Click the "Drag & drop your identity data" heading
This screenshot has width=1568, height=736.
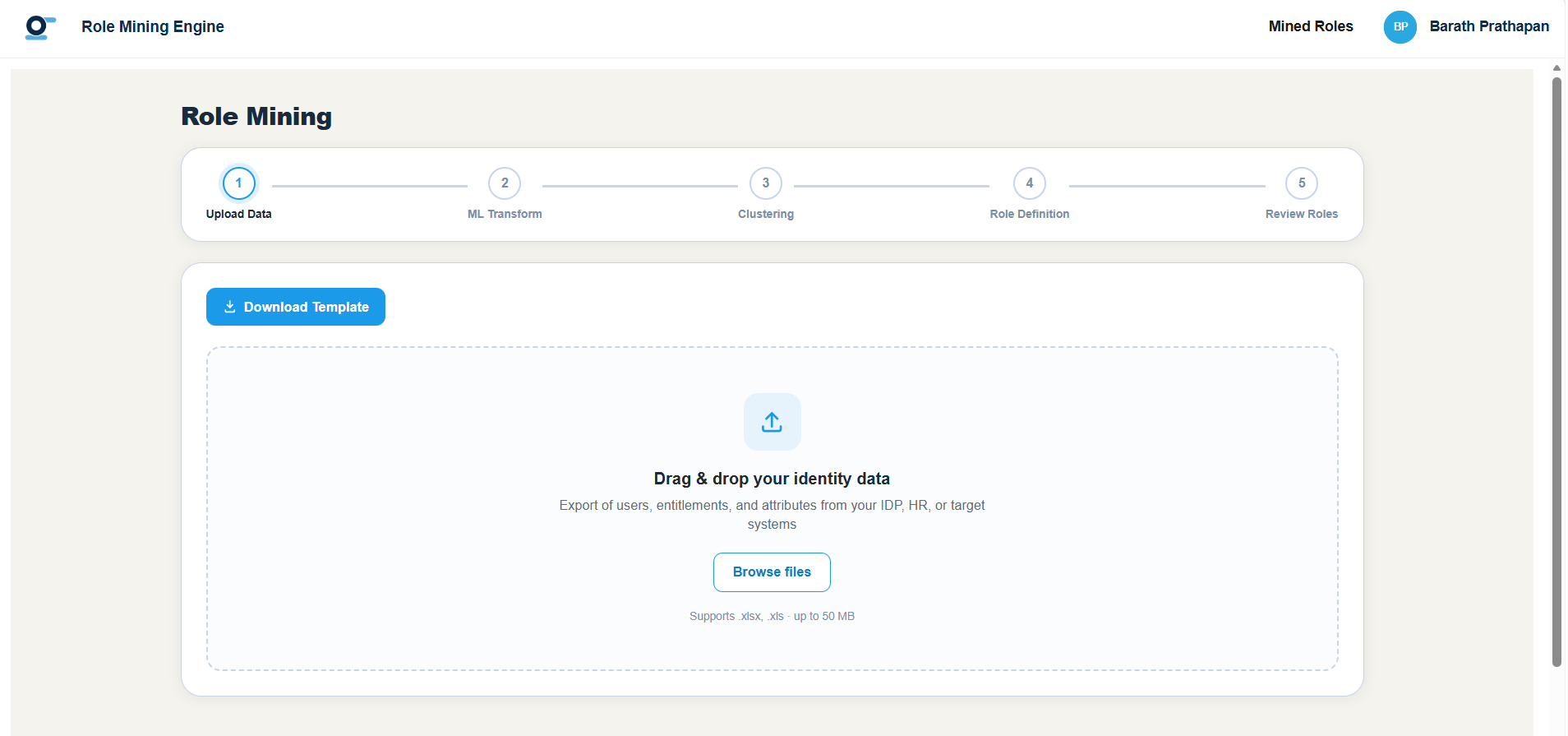pyautogui.click(x=772, y=479)
